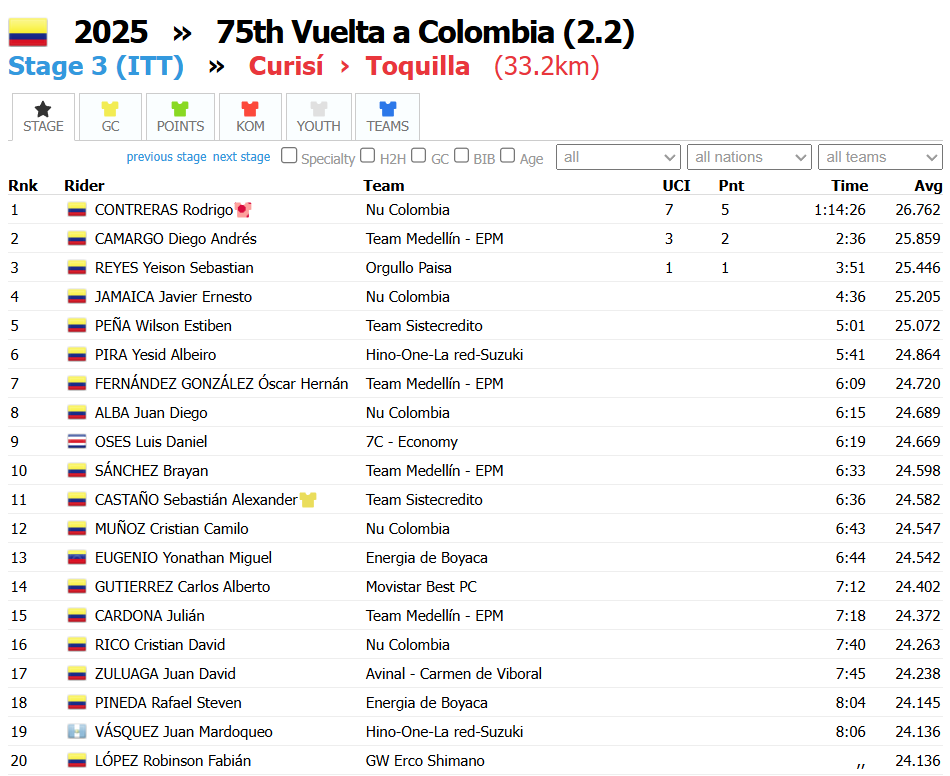Screen dimensions: 950x776
Task: Click the red jersey KOM icon
Action: pyautogui.click(x=250, y=108)
